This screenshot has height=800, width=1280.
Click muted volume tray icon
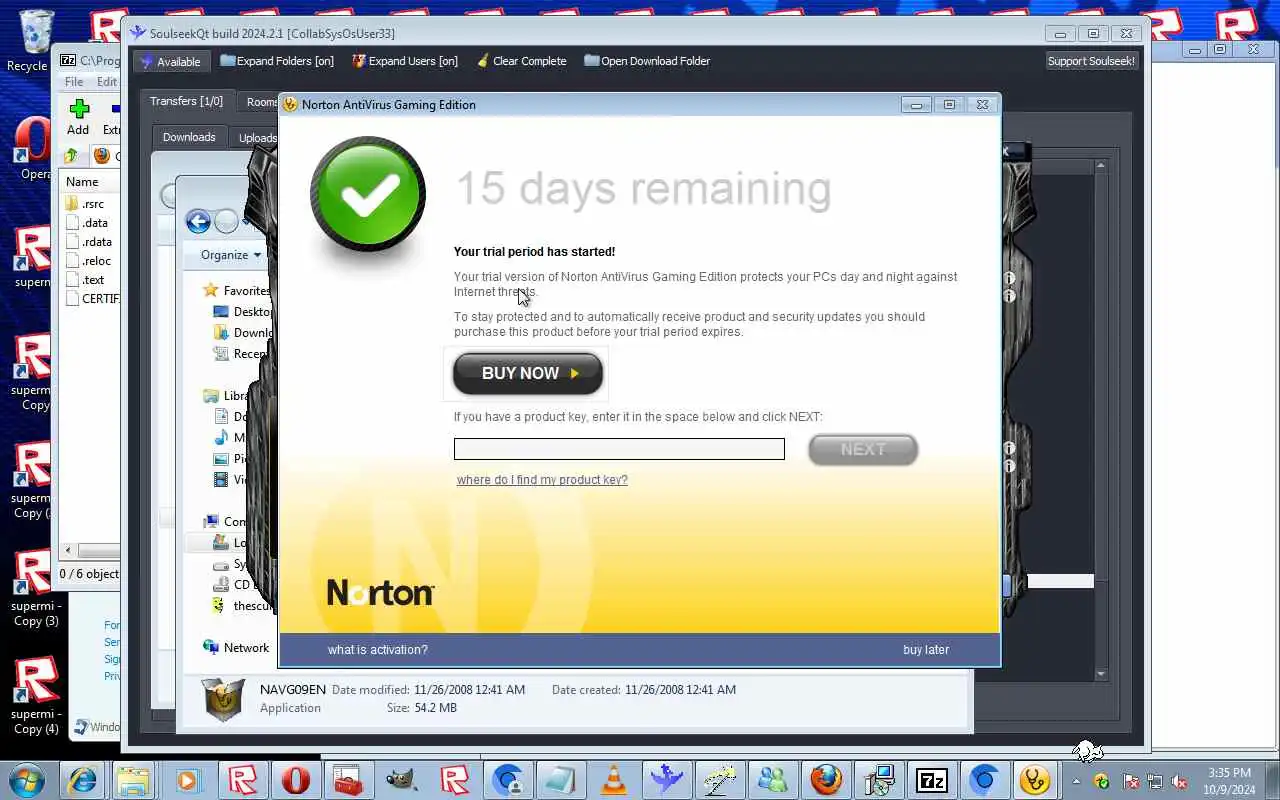click(1180, 781)
